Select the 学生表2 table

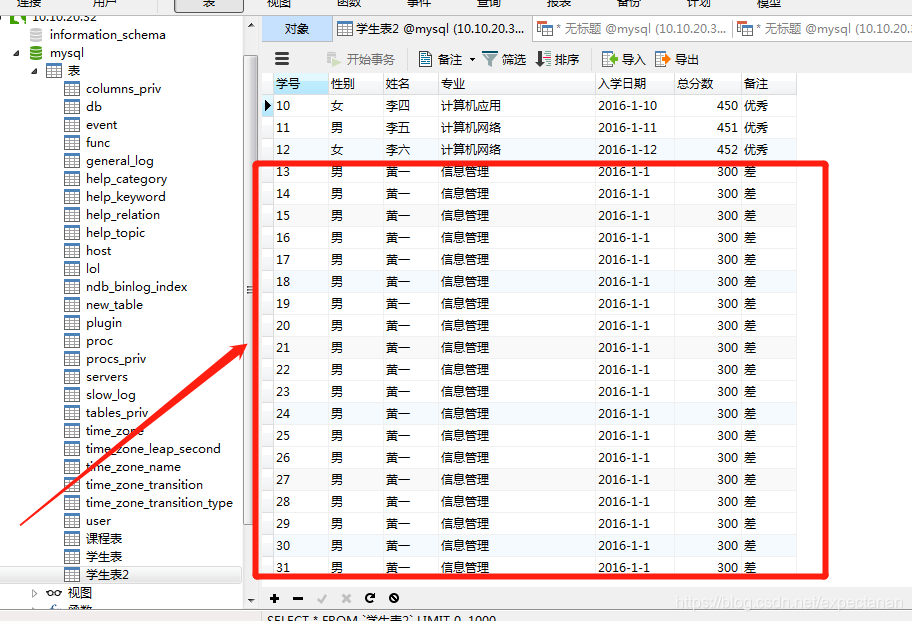click(107, 576)
